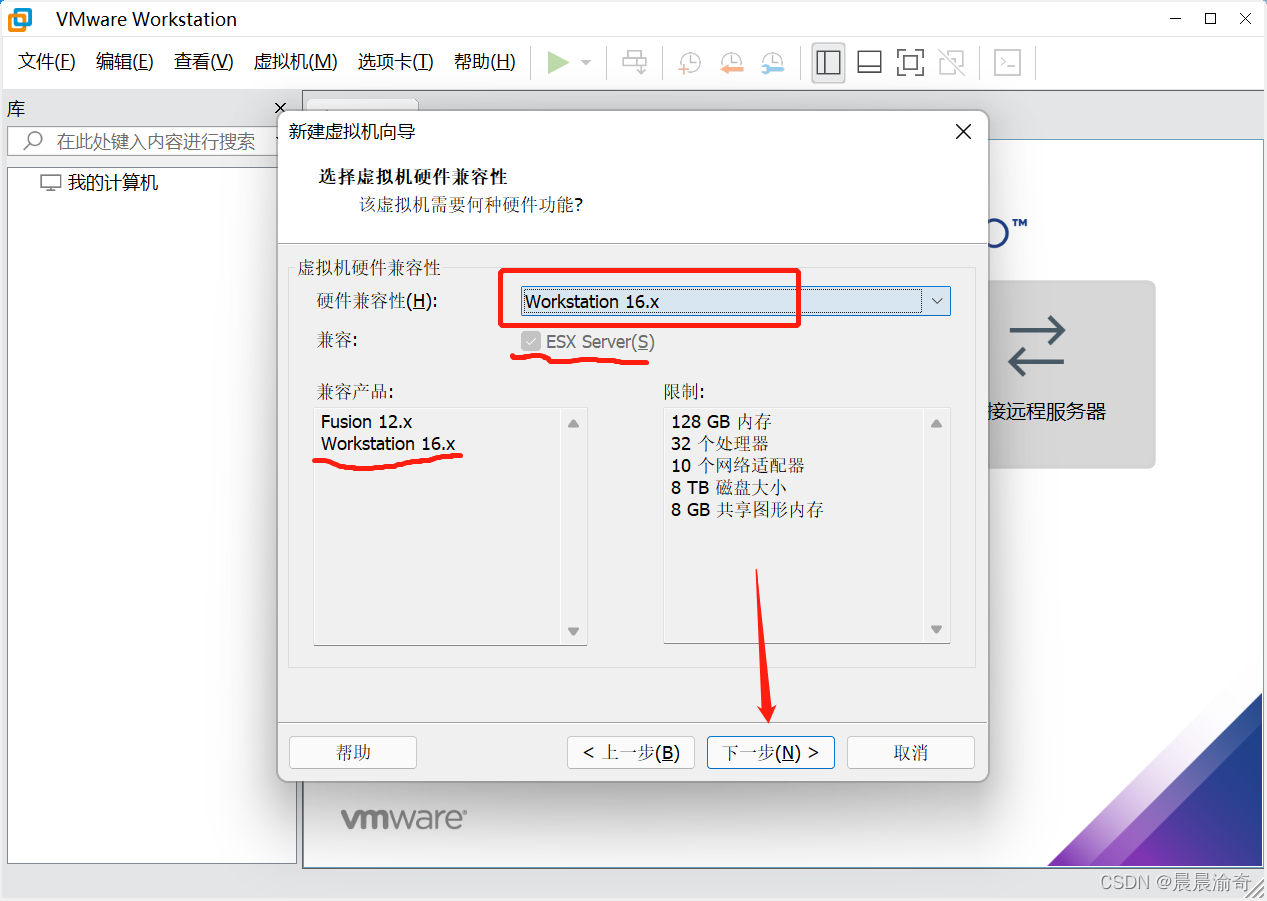Click the compatible products list scroll-down arrow
The width and height of the screenshot is (1267, 901).
pos(573,631)
